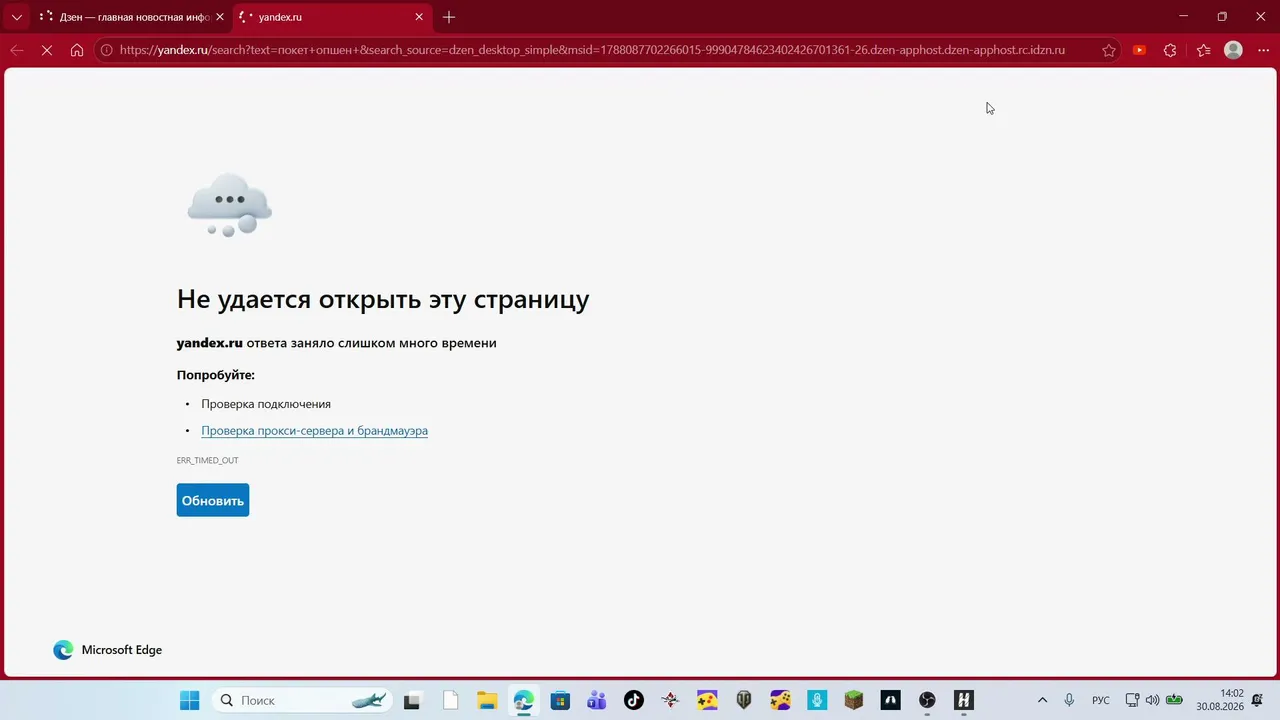Click the "Проверка подключения" bullet text

[266, 404]
